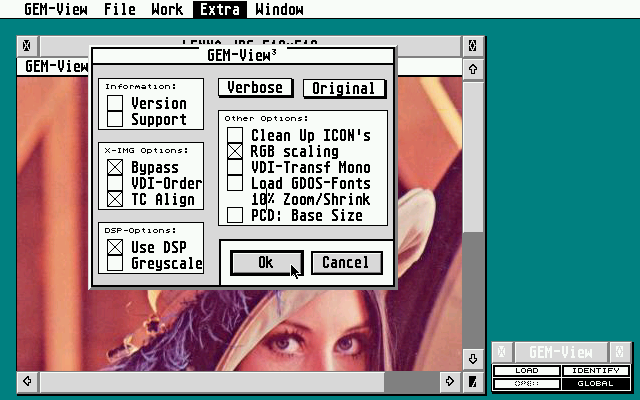Viewport: 640px width, 400px height.
Task: Open the Window menu
Action: pyautogui.click(x=279, y=9)
